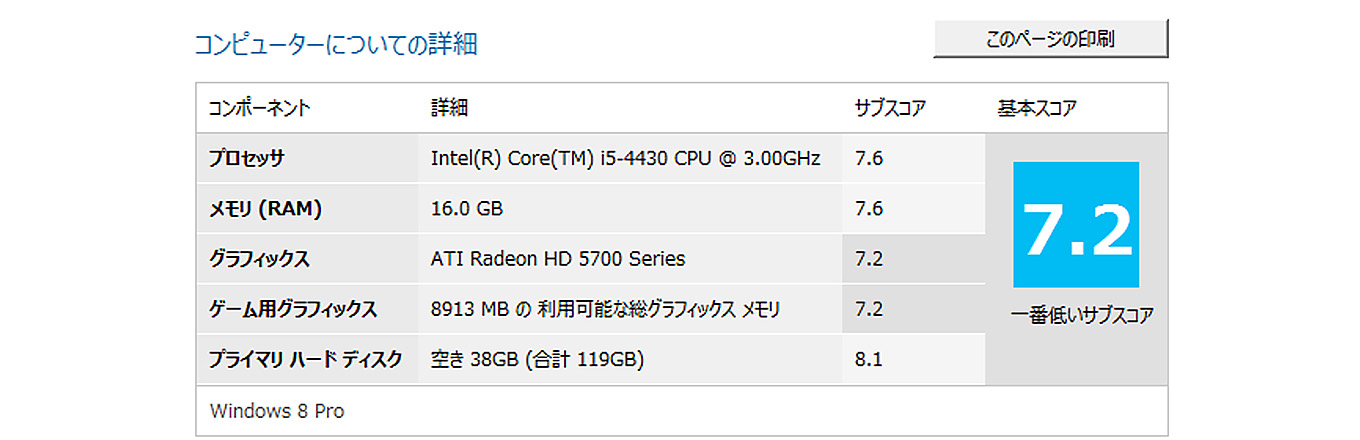Click the 16.0 GB memory detail

coord(467,208)
